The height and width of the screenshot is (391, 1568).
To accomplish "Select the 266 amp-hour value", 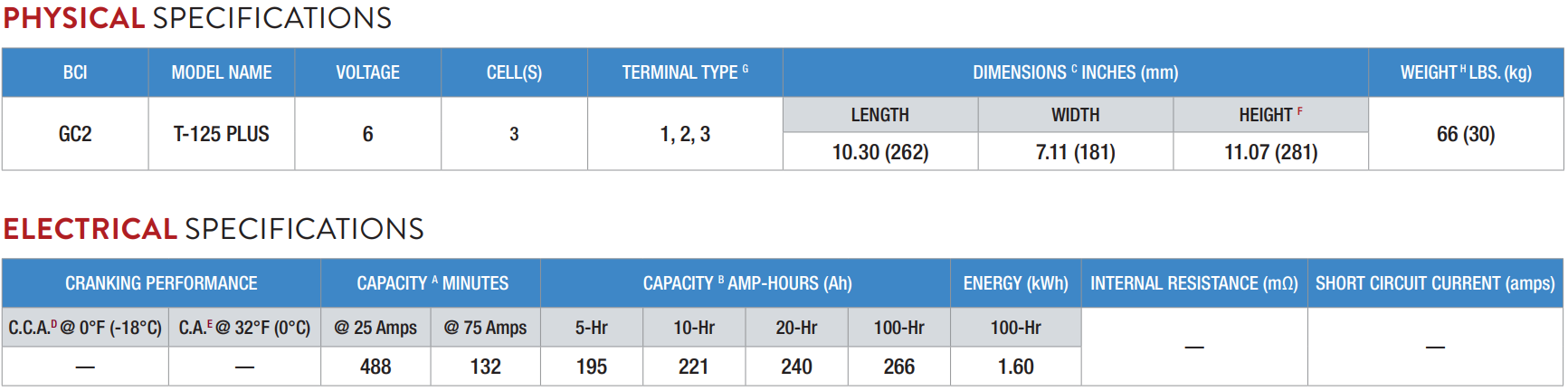I will point(899,367).
